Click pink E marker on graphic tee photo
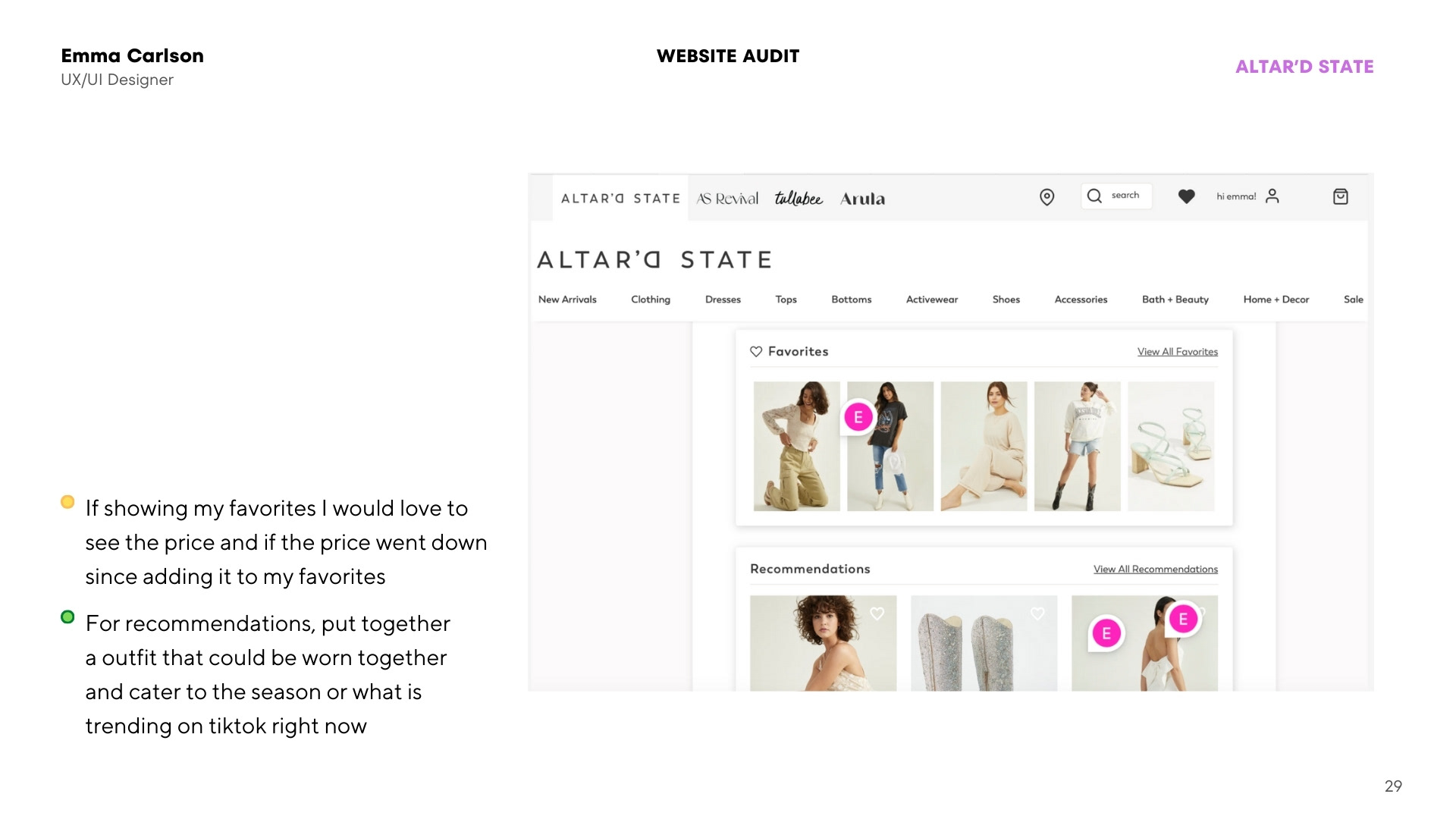 click(858, 417)
